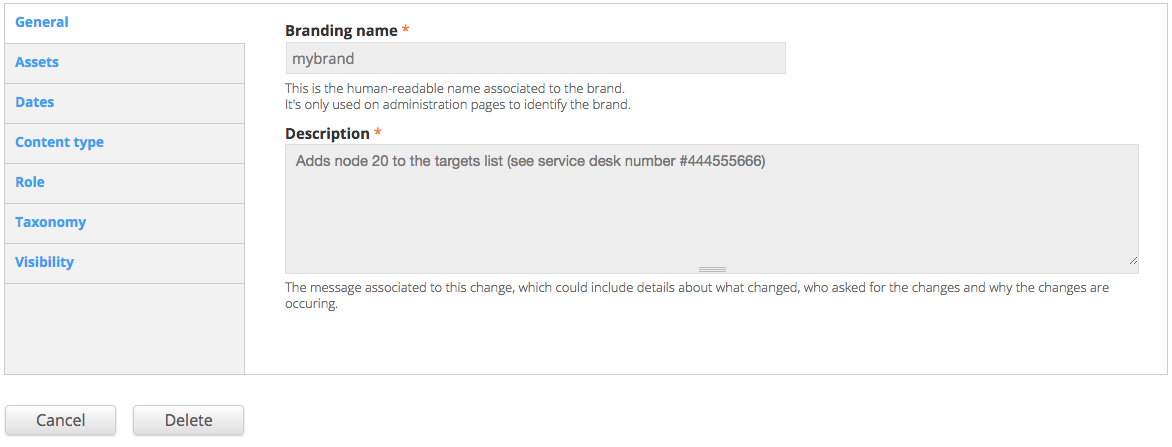Screen dimensions: 1172x447
Task: Click the empty sidebar area below Visibility
Action: [x=125, y=329]
